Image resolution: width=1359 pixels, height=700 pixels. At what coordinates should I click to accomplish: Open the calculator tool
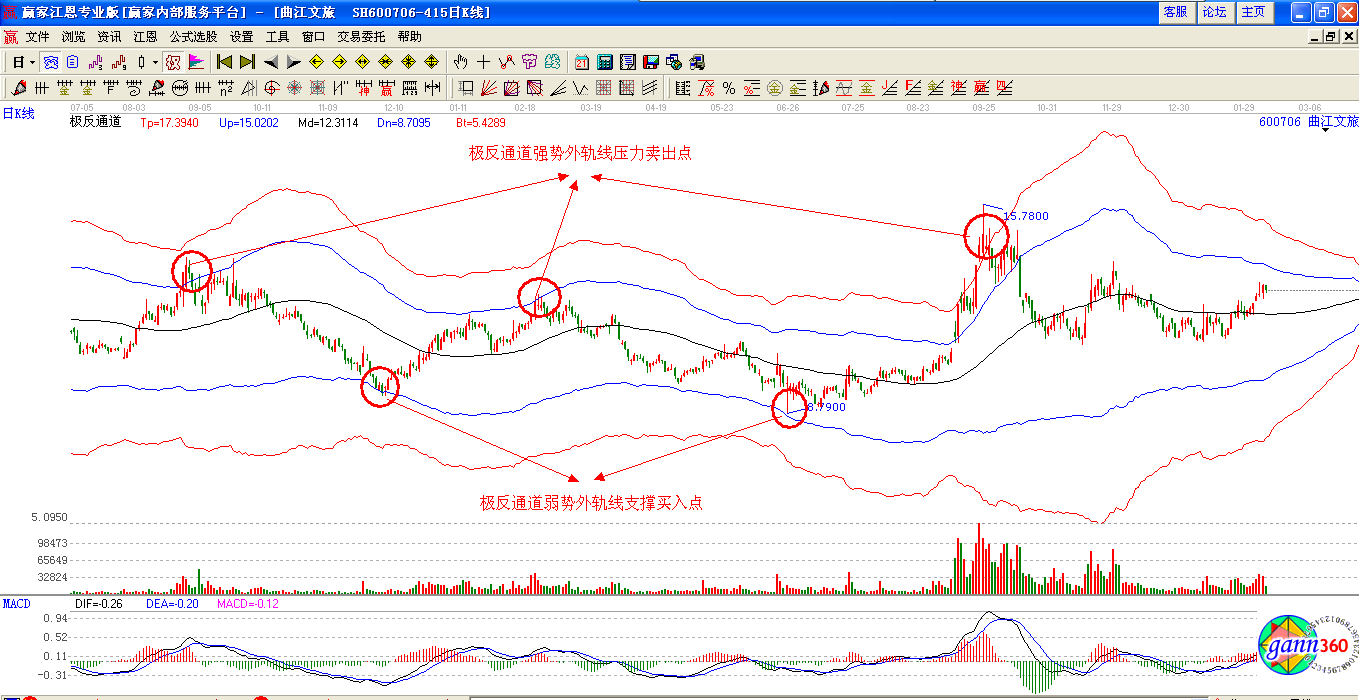pyautogui.click(x=604, y=62)
